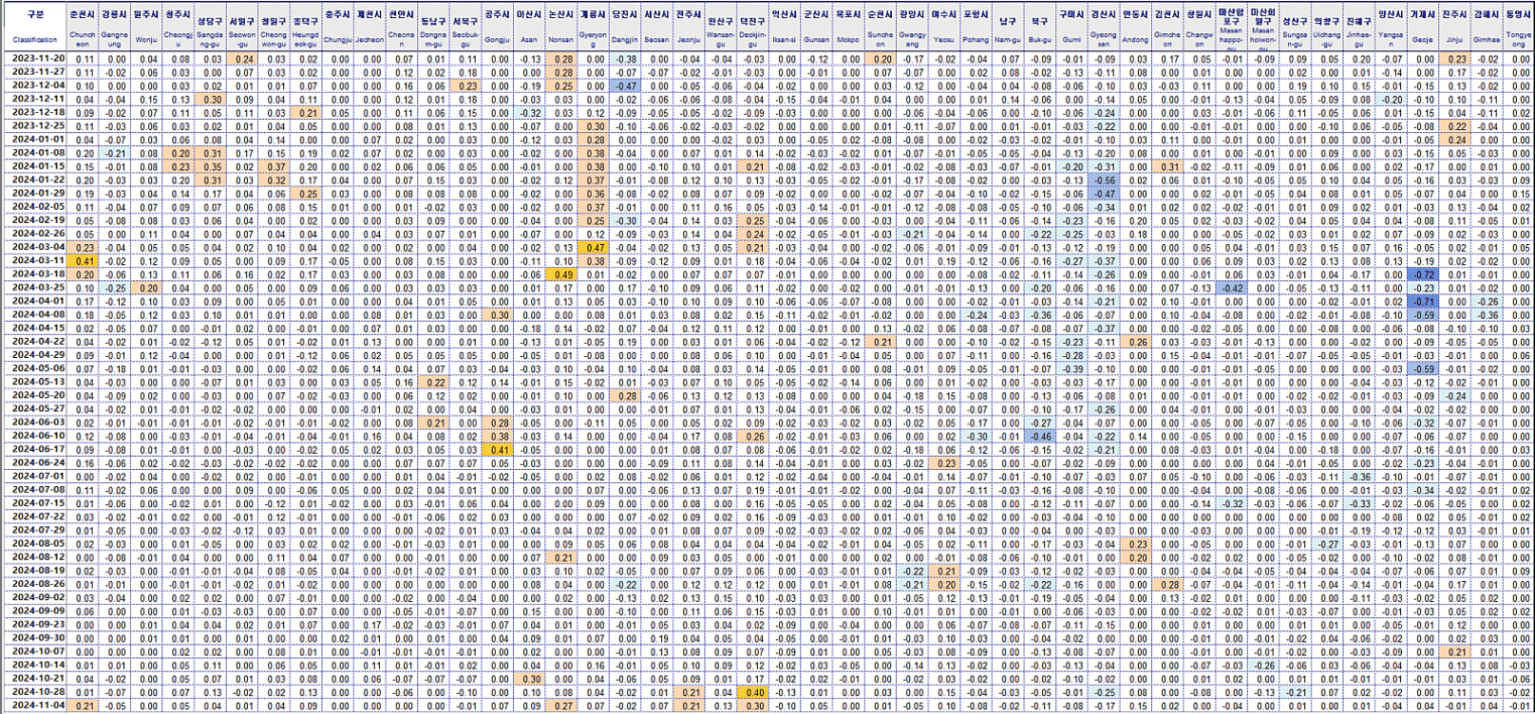Screen dimensions: 1535x714
Task: Select the 2023-12-04 row label
Action: [x=34, y=86]
